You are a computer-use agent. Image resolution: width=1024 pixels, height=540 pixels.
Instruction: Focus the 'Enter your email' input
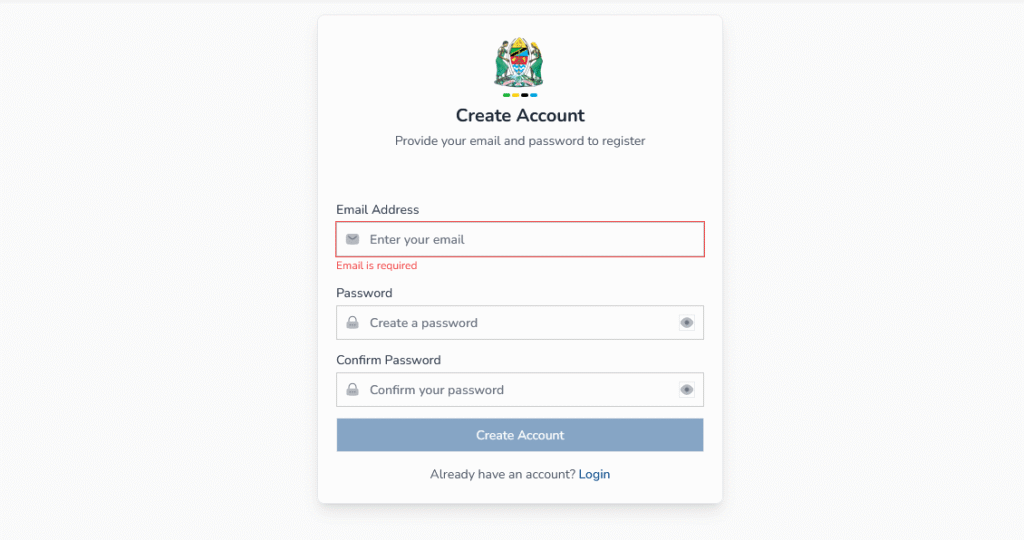pyautogui.click(x=520, y=239)
